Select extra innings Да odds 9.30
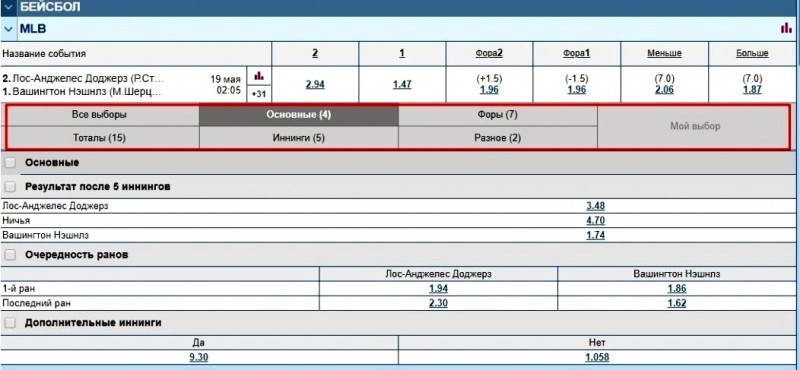Viewport: 800px width, 370px height. click(x=199, y=358)
